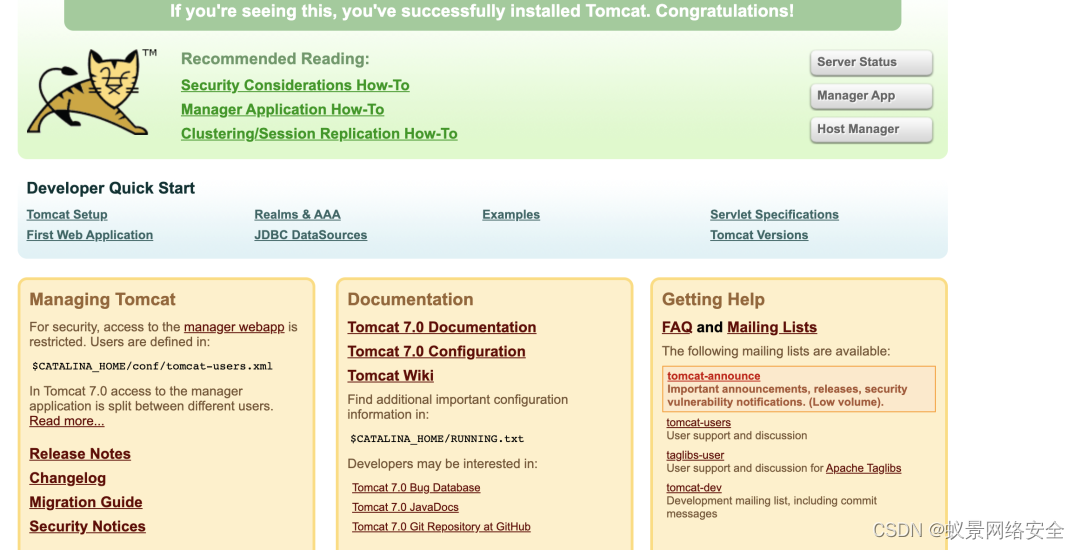Open Security Considerations How-To link

[295, 85]
